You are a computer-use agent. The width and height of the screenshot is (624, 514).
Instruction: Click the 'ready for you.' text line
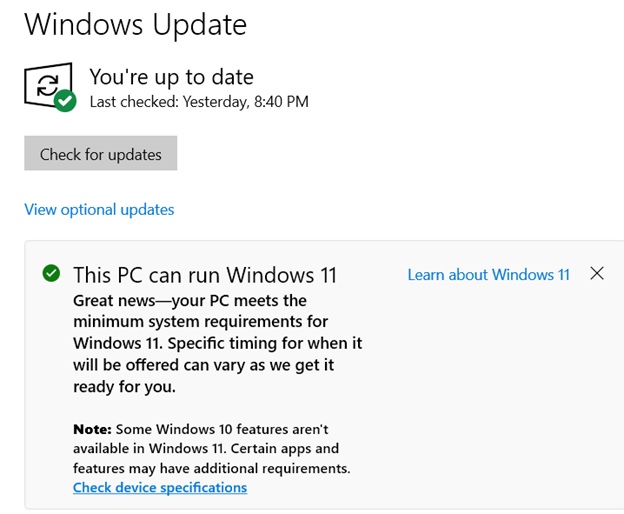[x=125, y=386]
